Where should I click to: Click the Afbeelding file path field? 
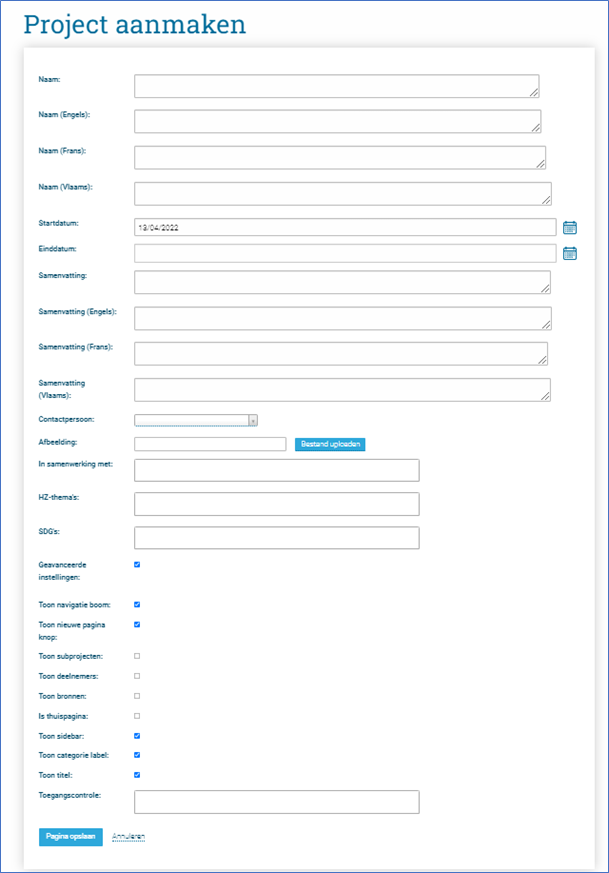point(210,444)
